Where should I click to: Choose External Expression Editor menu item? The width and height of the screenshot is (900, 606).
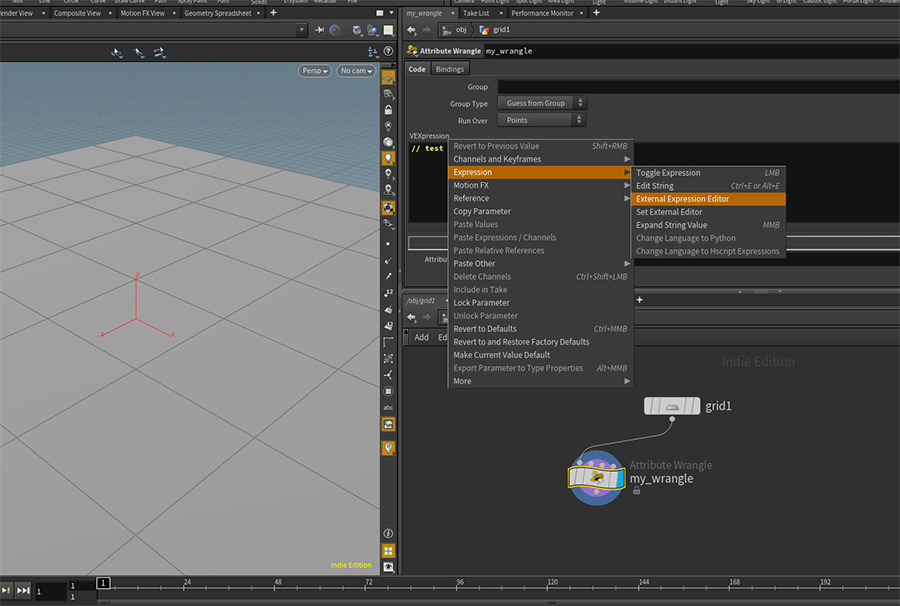coord(682,199)
